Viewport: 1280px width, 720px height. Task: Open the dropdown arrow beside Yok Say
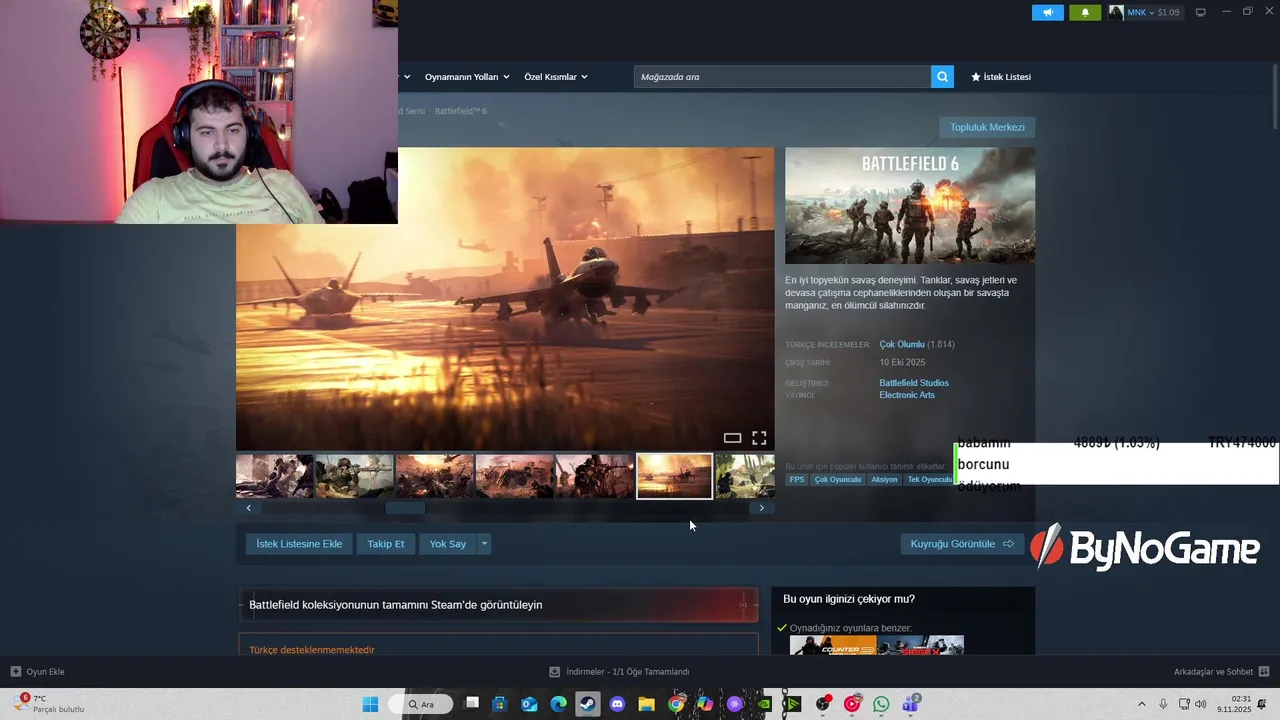pos(485,544)
